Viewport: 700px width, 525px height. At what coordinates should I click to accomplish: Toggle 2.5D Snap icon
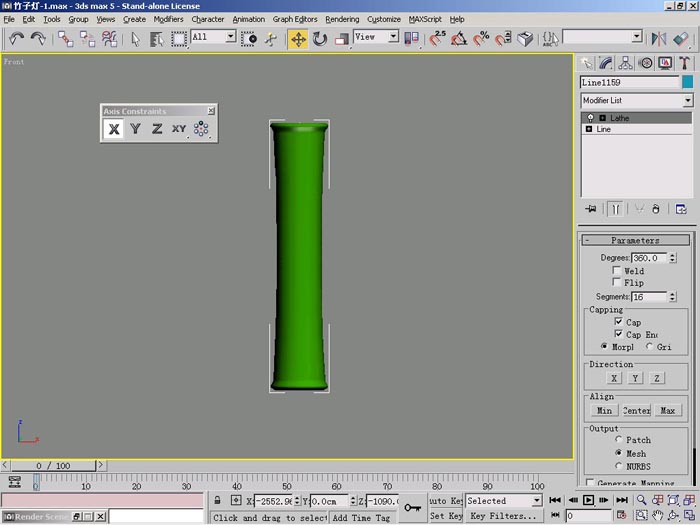point(438,39)
